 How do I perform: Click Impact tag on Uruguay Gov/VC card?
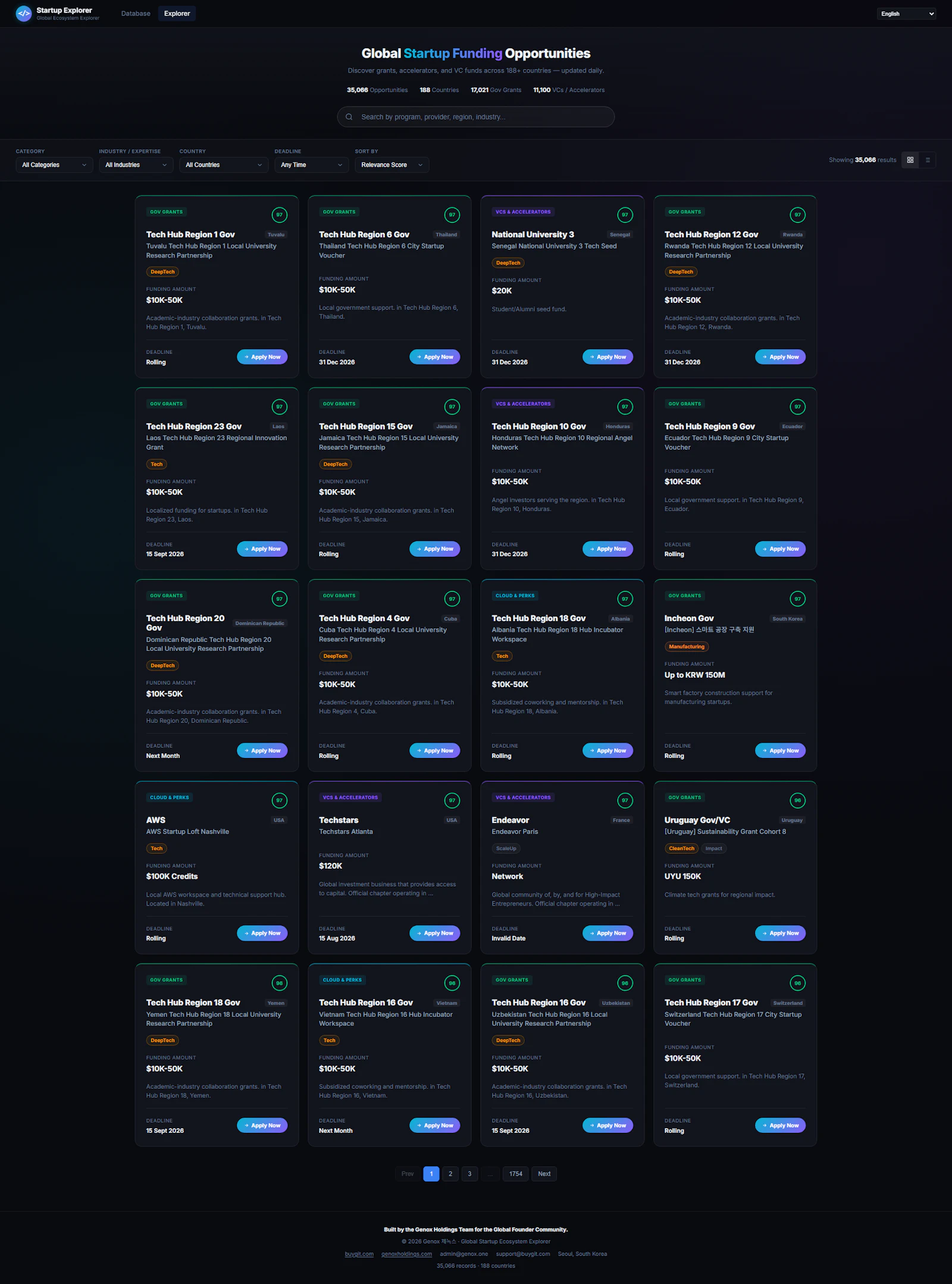(x=713, y=848)
